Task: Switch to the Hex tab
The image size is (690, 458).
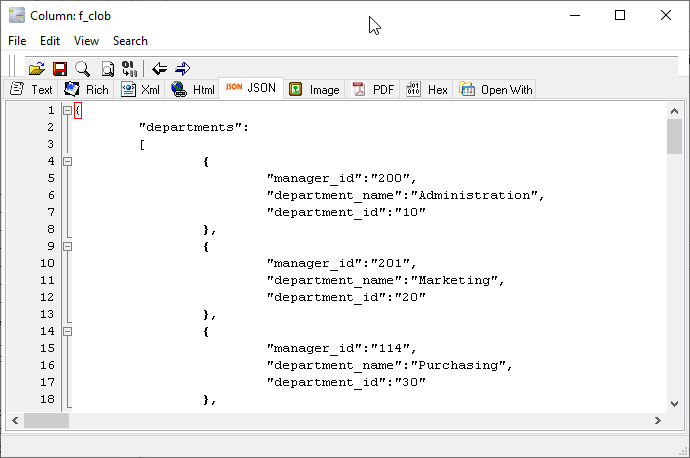Action: click(x=428, y=89)
